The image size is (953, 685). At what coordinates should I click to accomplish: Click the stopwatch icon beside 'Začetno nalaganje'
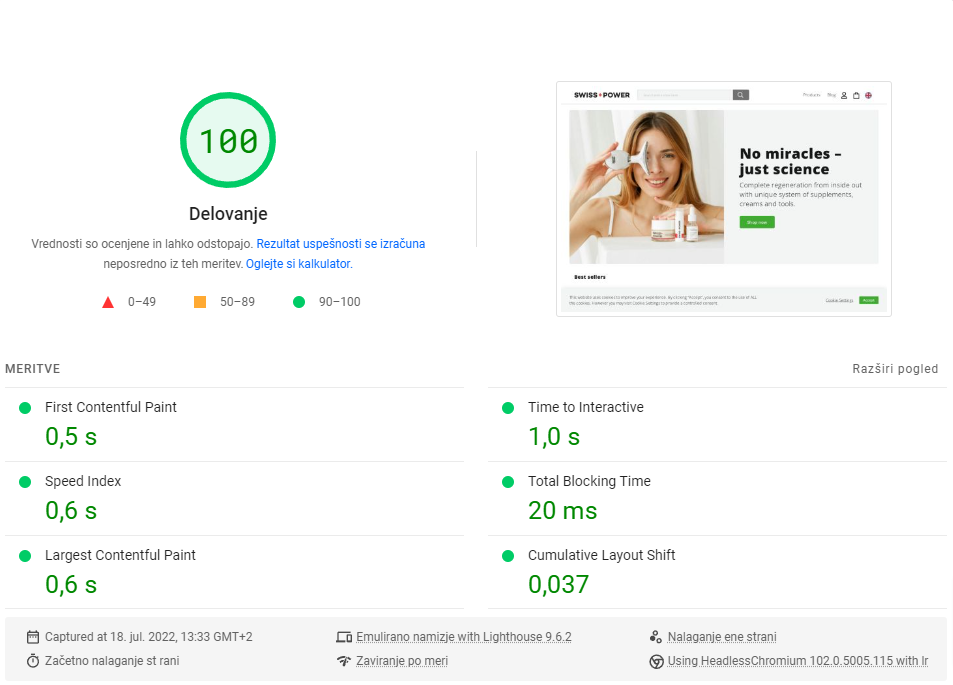pos(33,661)
